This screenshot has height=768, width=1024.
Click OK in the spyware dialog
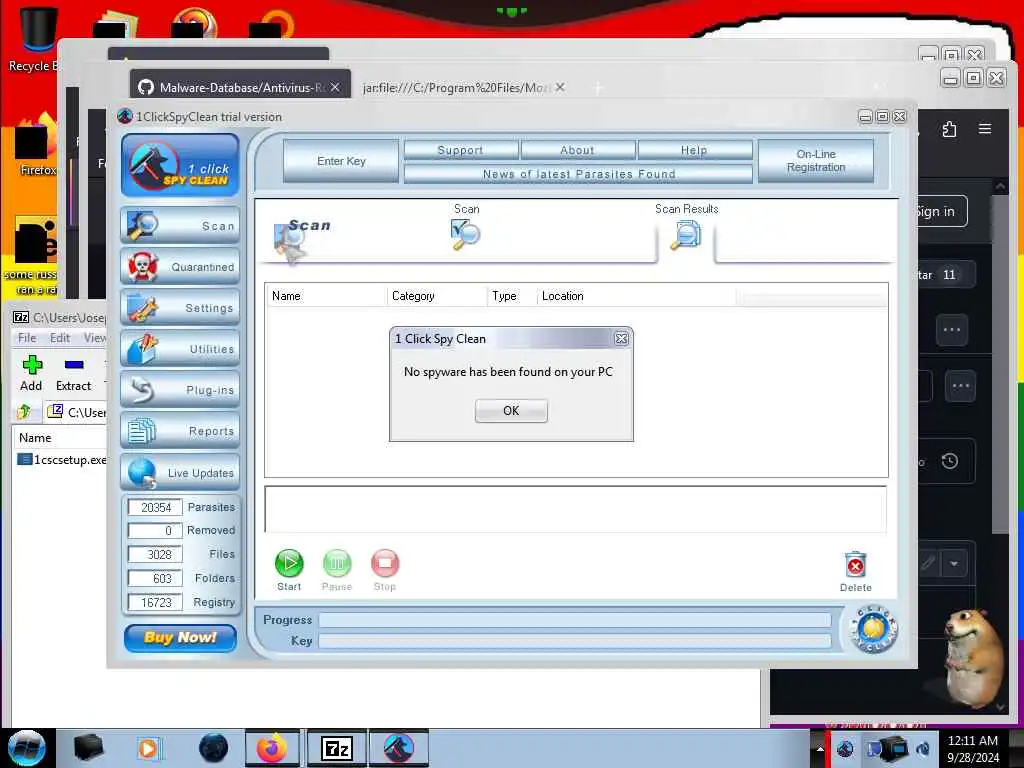coord(511,411)
